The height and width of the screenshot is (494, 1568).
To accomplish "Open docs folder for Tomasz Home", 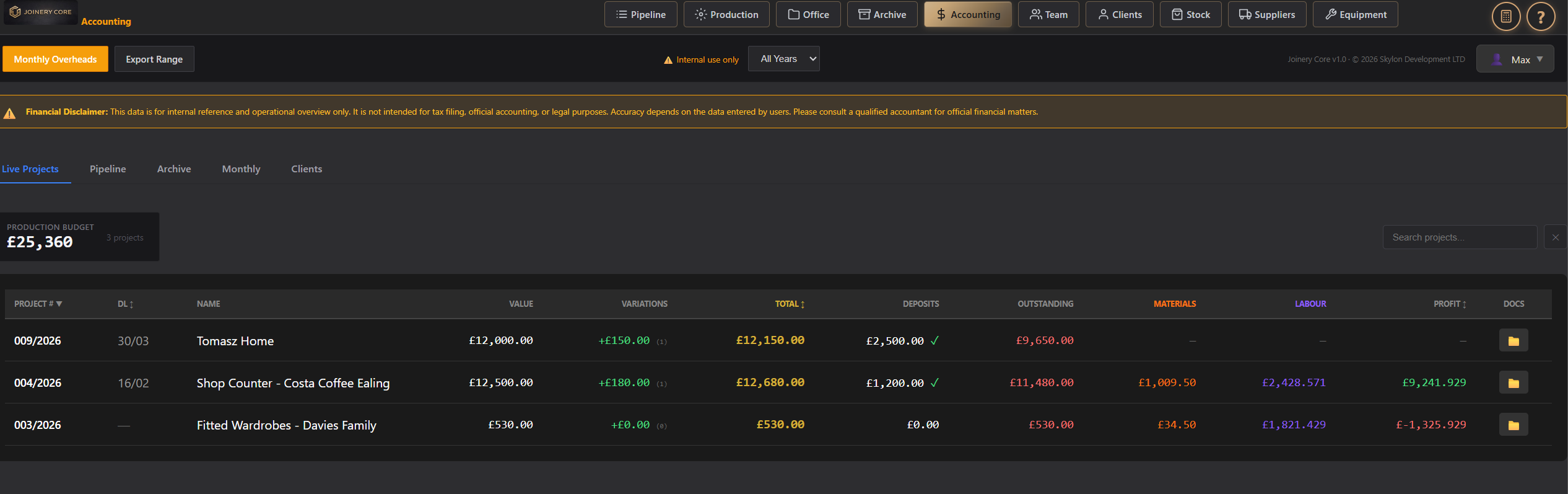I will 1513,340.
